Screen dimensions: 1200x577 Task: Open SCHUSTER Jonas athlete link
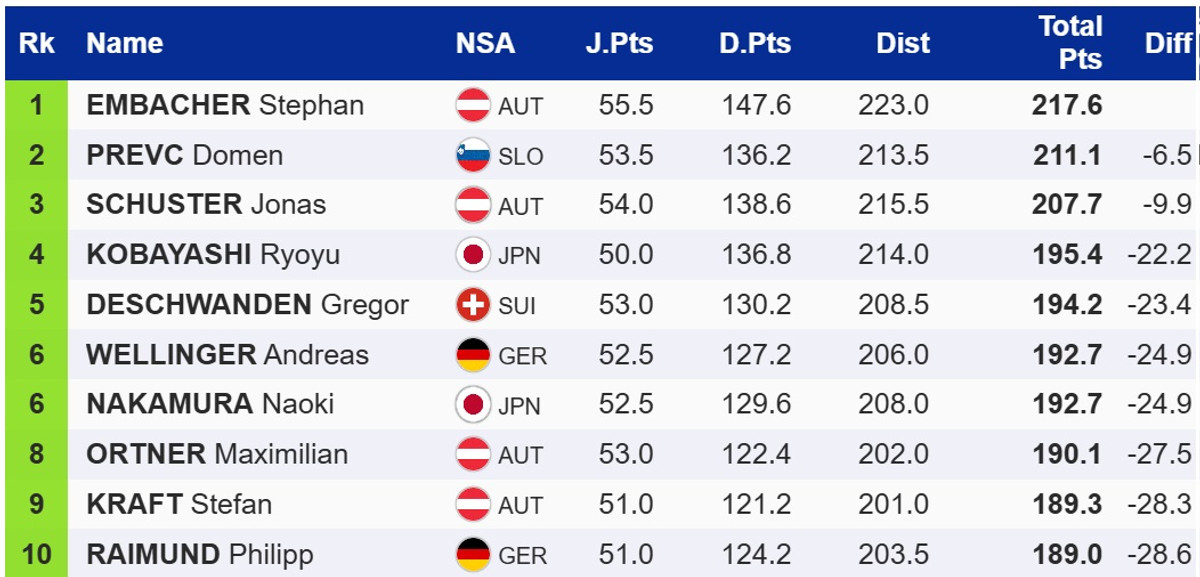click(206, 205)
